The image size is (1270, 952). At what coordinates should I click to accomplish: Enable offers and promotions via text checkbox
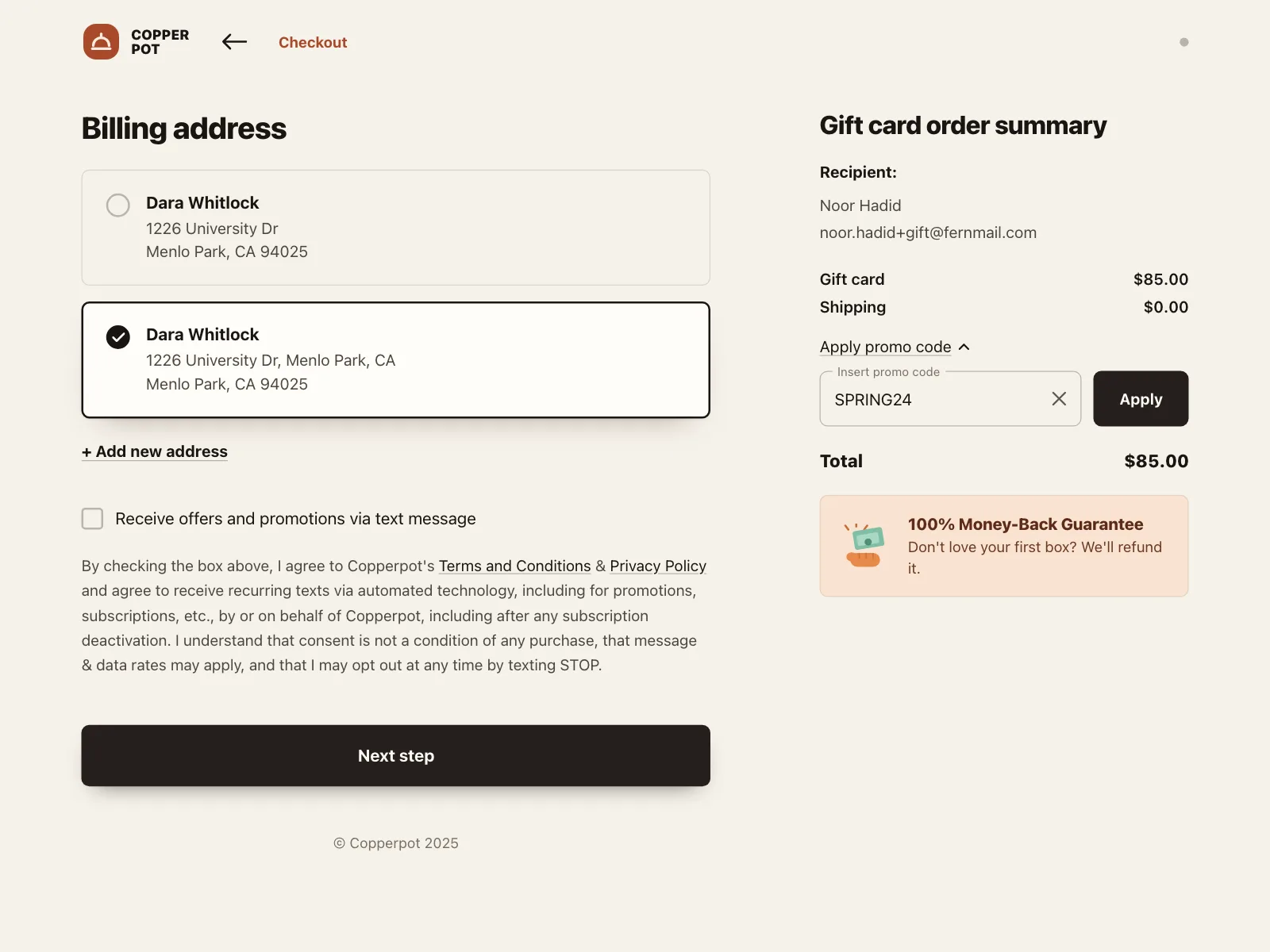pos(93,519)
